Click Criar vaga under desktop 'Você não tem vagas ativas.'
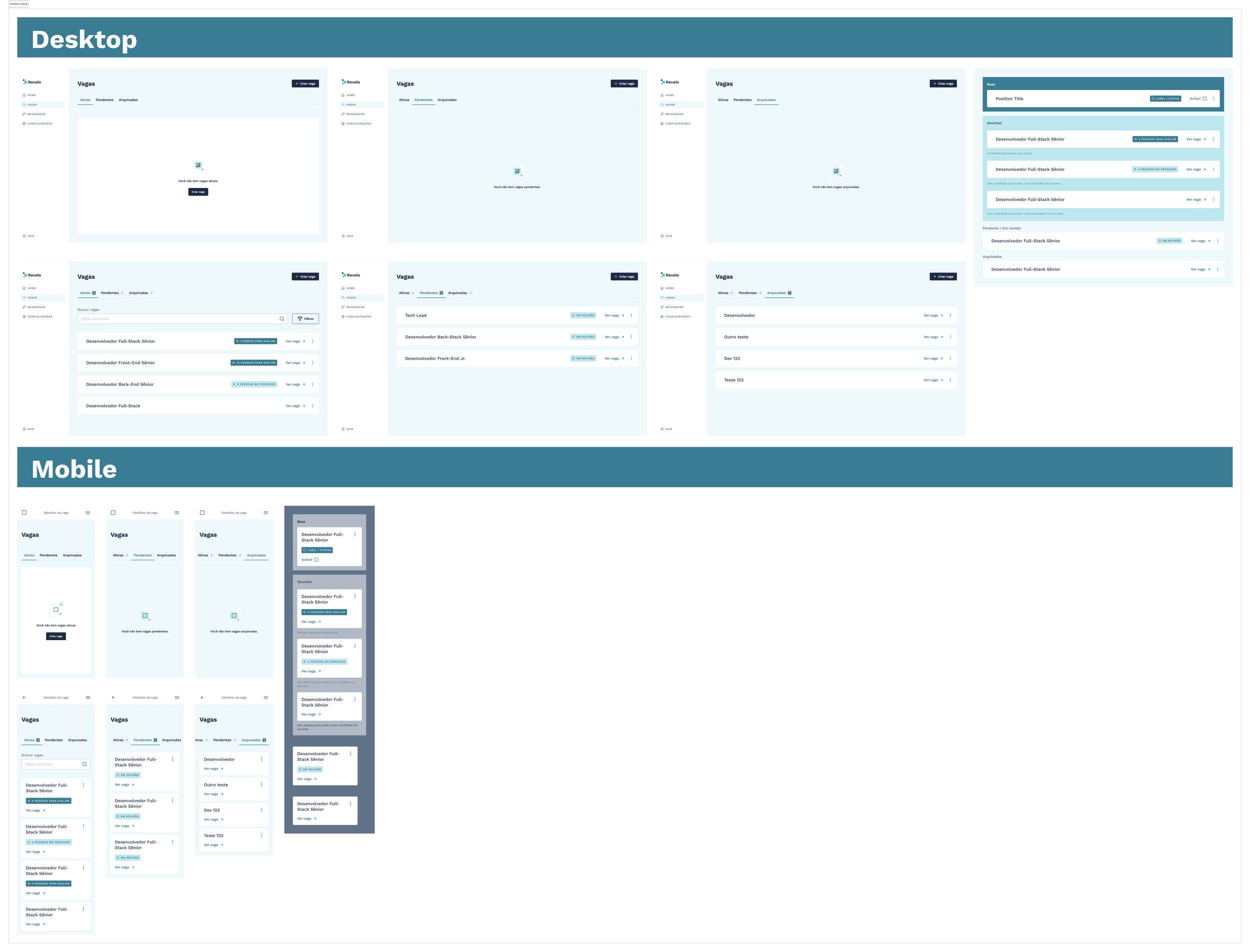Image resolution: width=1250 pixels, height=952 pixels. (x=198, y=191)
